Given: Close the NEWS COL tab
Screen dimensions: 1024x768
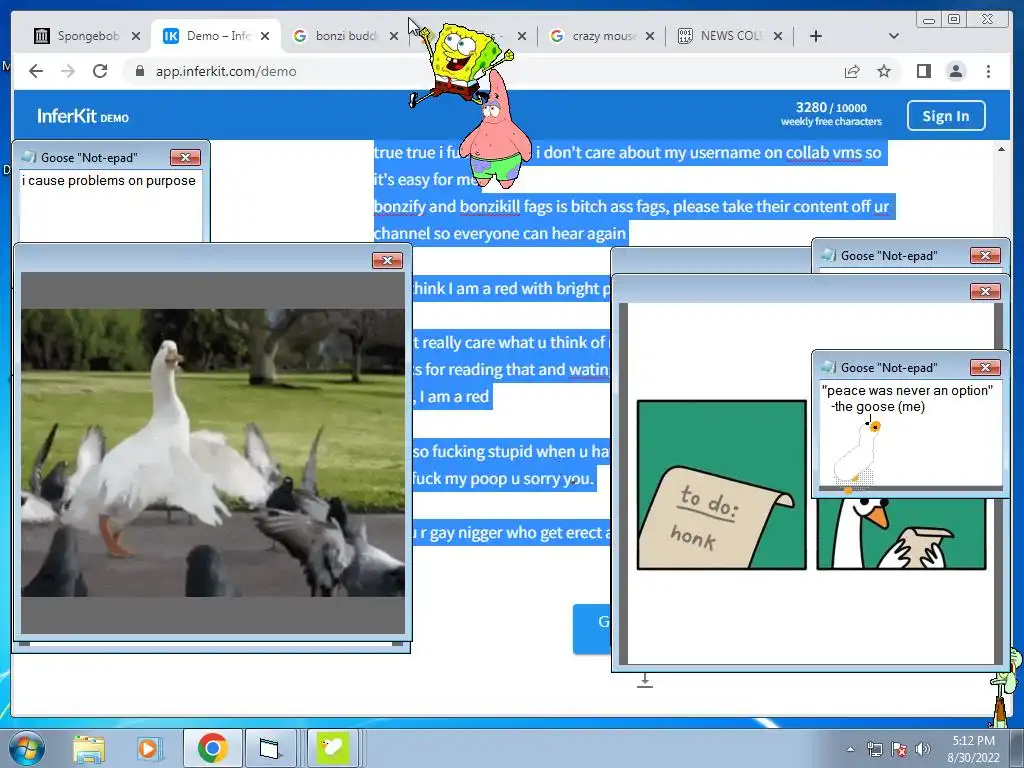Looking at the screenshot, I should (x=778, y=36).
